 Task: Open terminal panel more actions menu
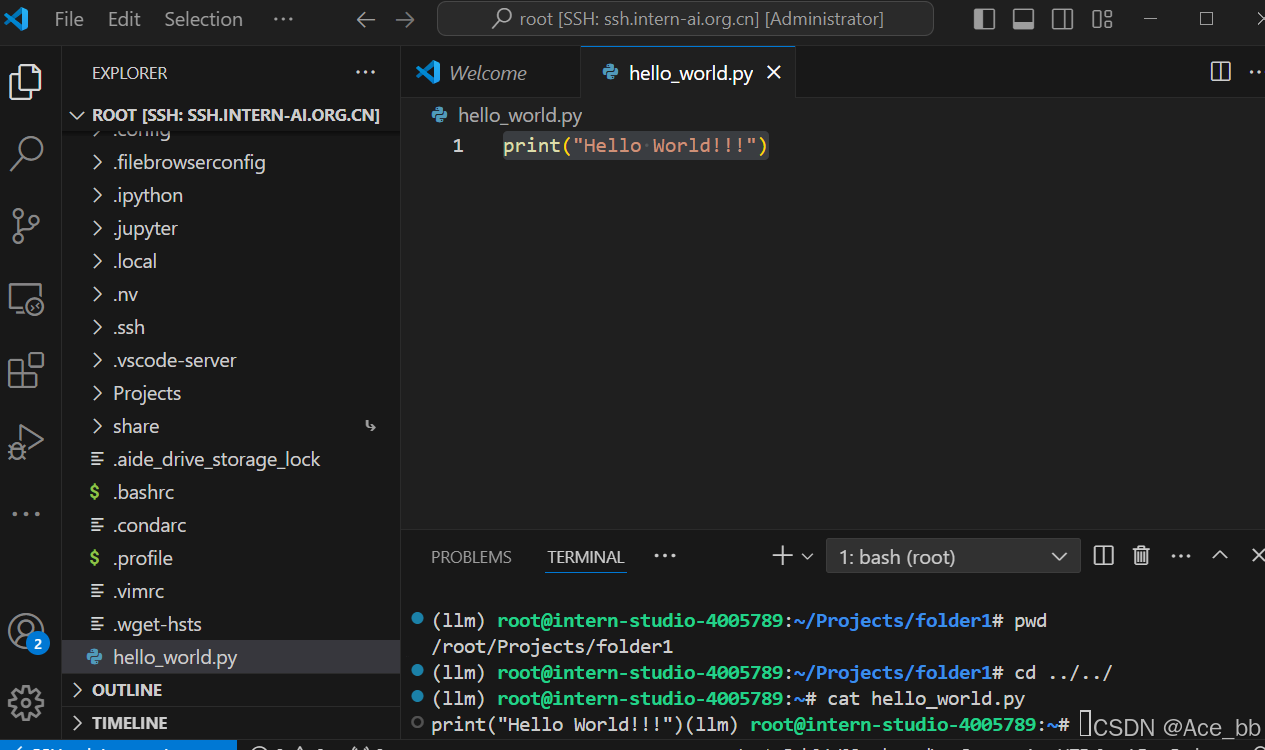click(1181, 556)
